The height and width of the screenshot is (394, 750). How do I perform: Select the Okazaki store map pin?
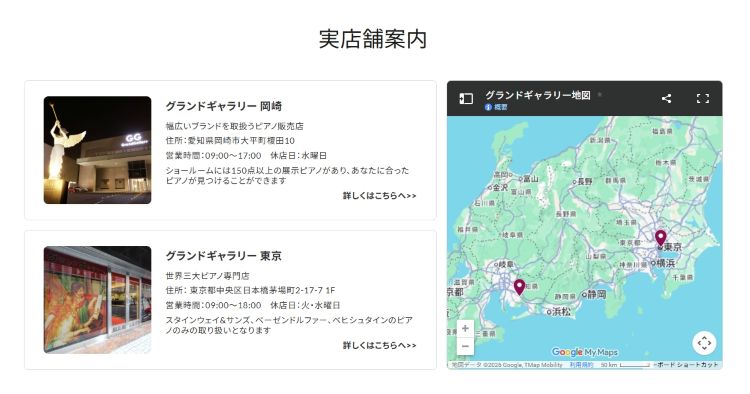coord(519,287)
